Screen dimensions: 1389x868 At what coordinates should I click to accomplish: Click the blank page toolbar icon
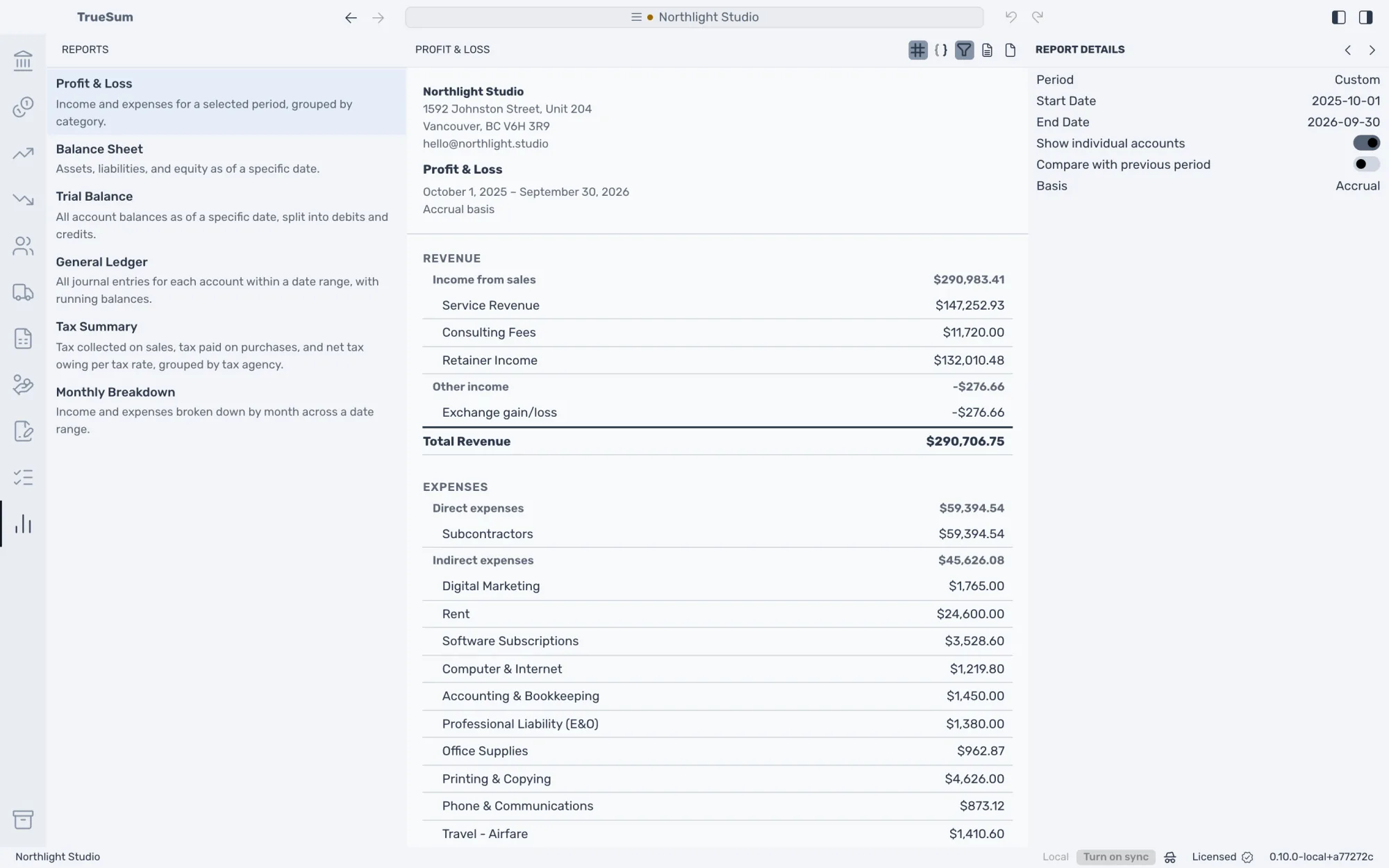1010,50
